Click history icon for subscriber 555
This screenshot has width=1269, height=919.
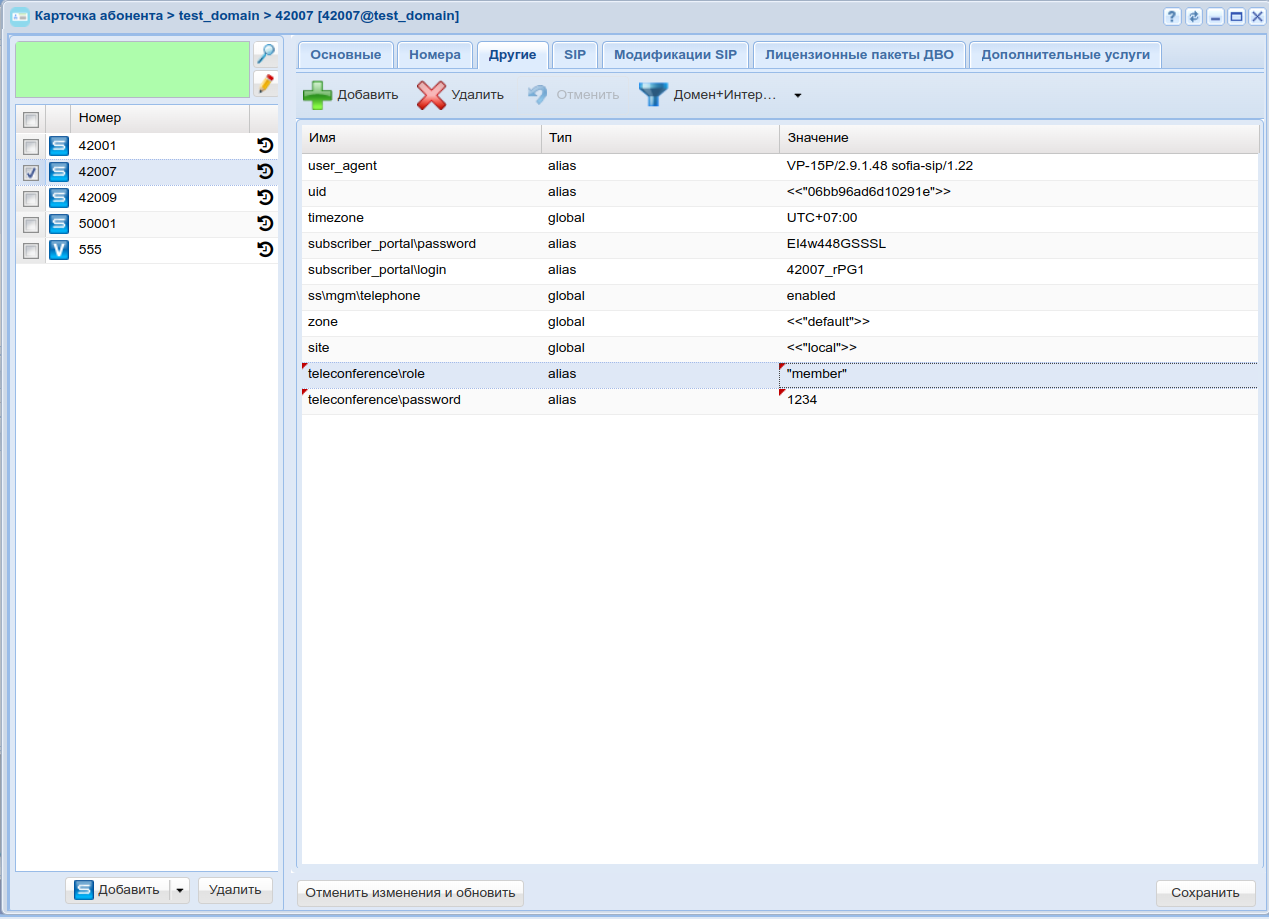[x=265, y=250]
